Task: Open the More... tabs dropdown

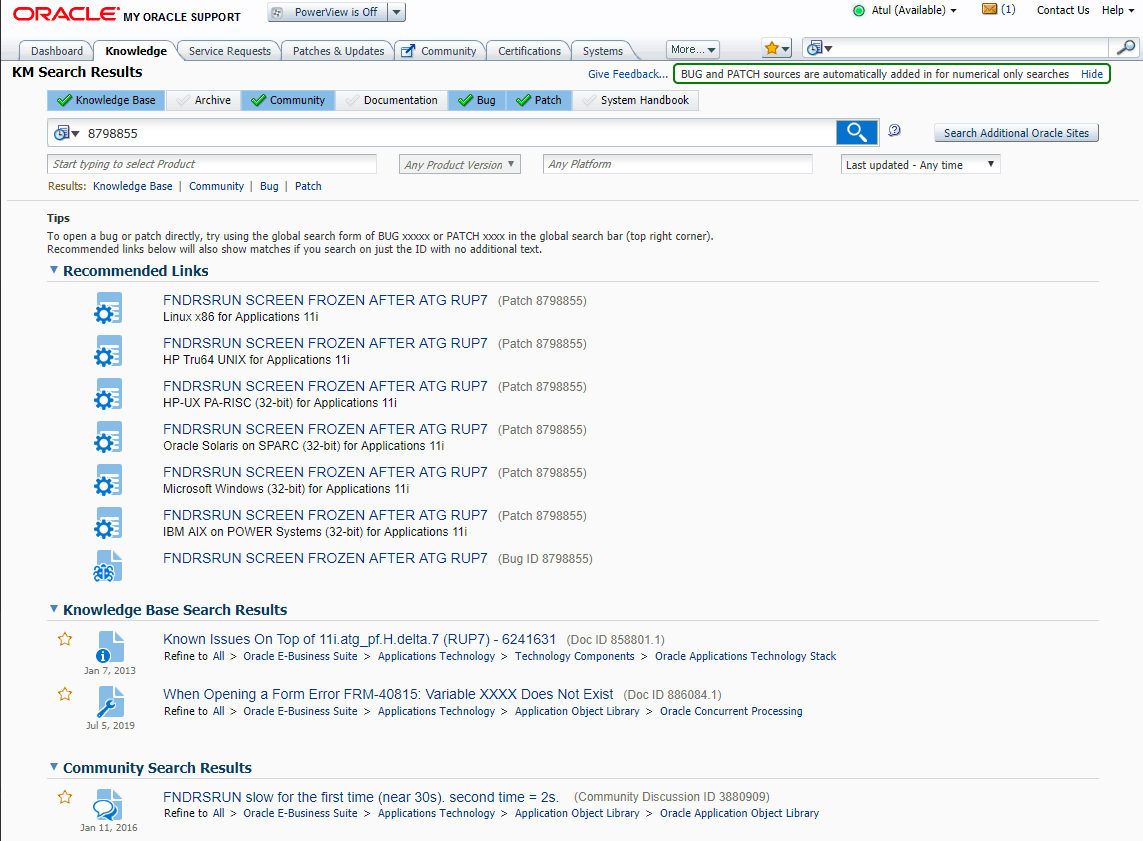Action: pos(693,50)
